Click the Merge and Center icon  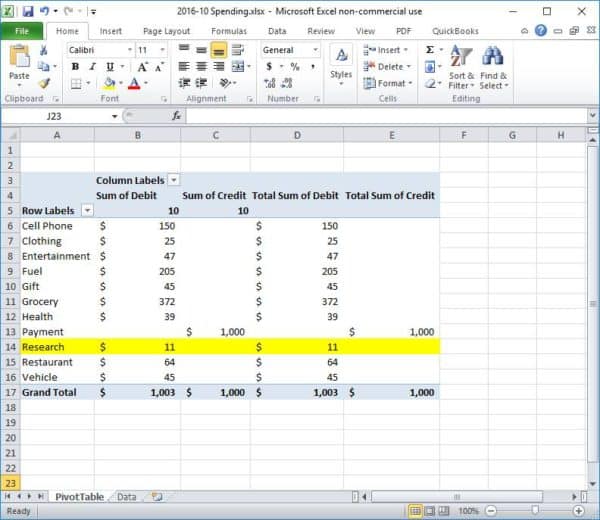click(x=238, y=67)
